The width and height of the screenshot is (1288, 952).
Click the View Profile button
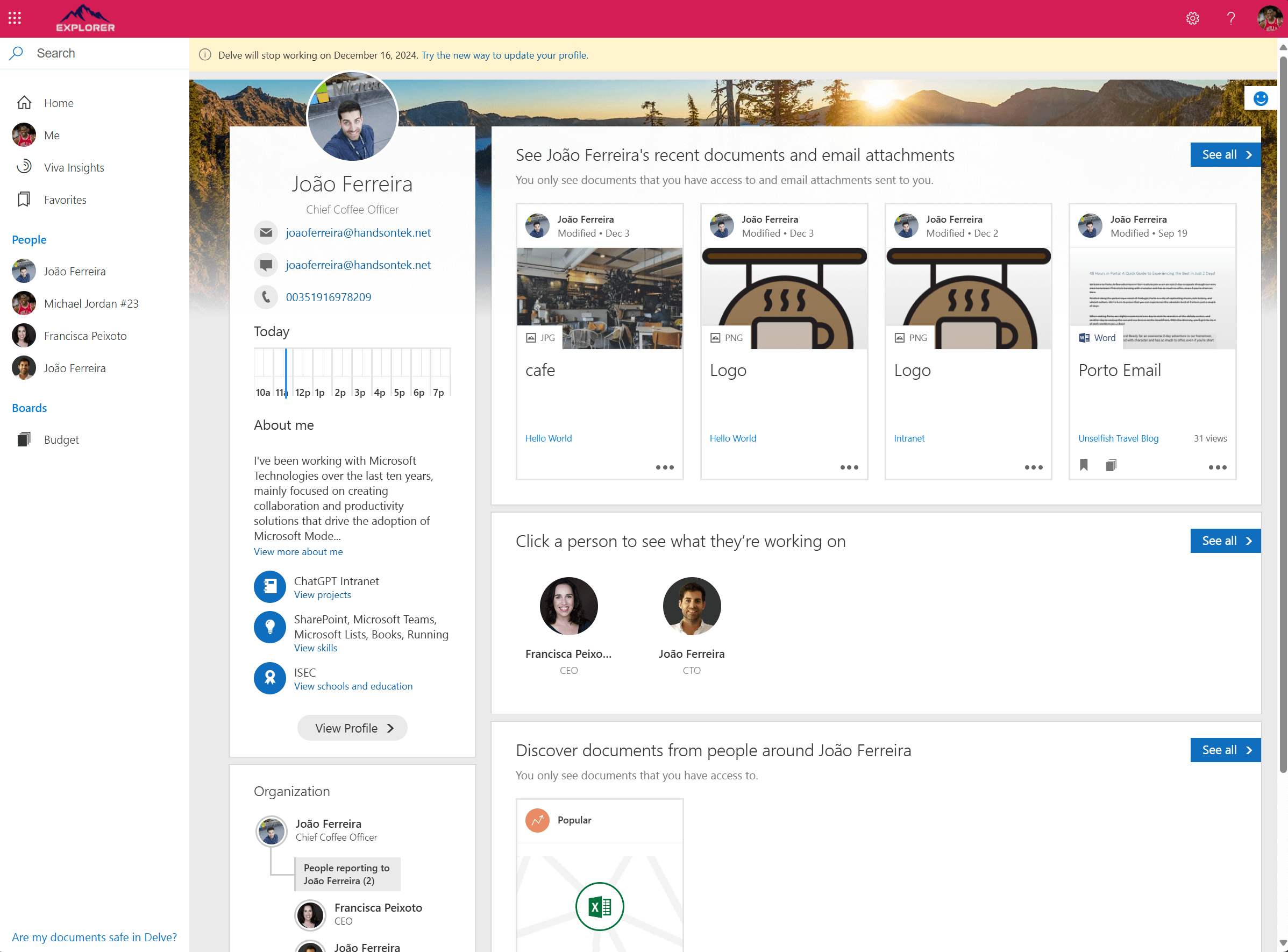tap(352, 727)
